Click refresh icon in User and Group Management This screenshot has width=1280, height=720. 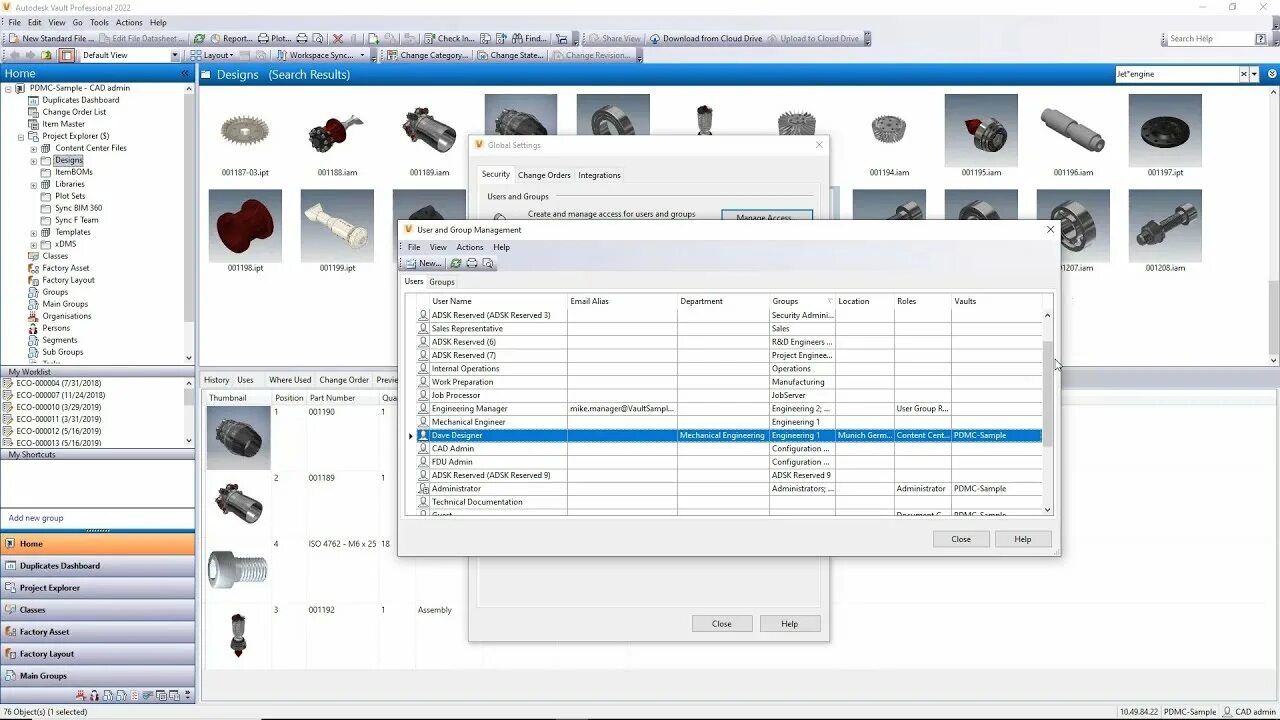[x=456, y=263]
